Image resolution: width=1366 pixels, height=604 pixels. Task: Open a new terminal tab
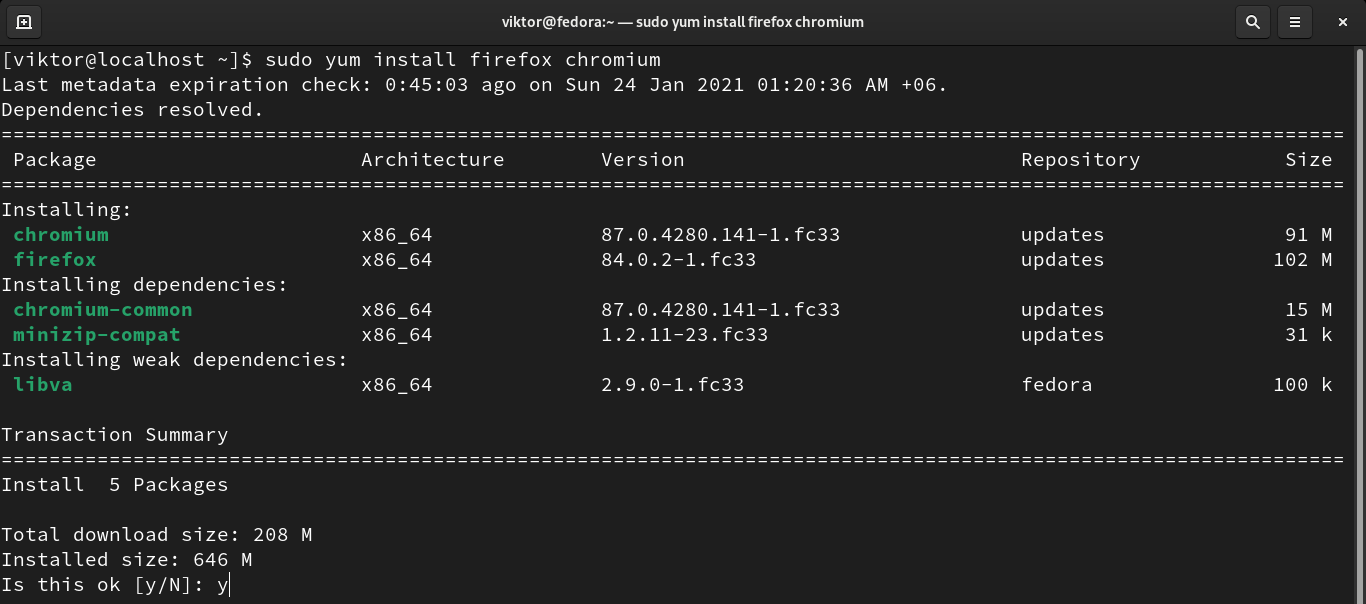(24, 21)
